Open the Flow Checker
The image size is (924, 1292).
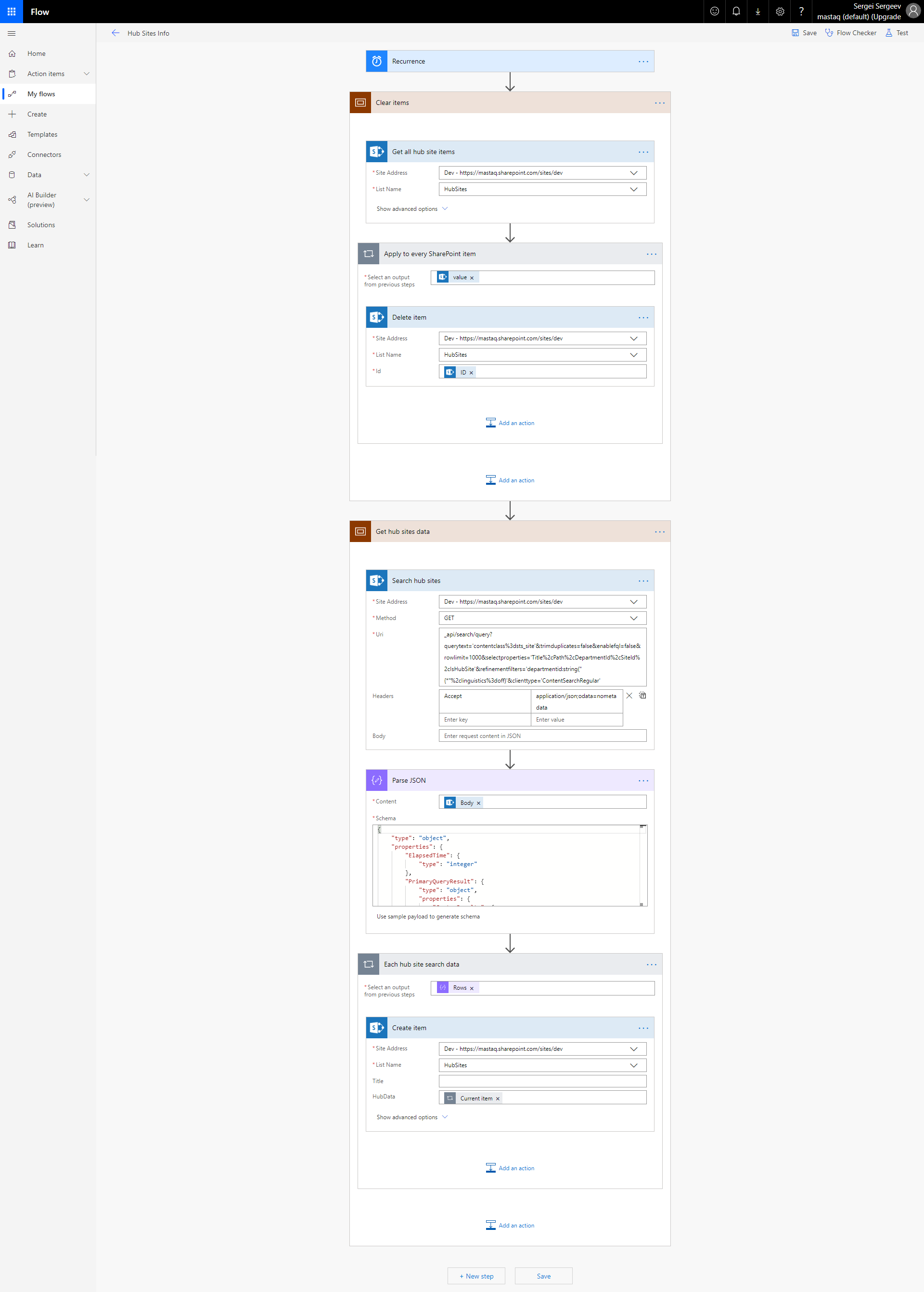point(850,33)
